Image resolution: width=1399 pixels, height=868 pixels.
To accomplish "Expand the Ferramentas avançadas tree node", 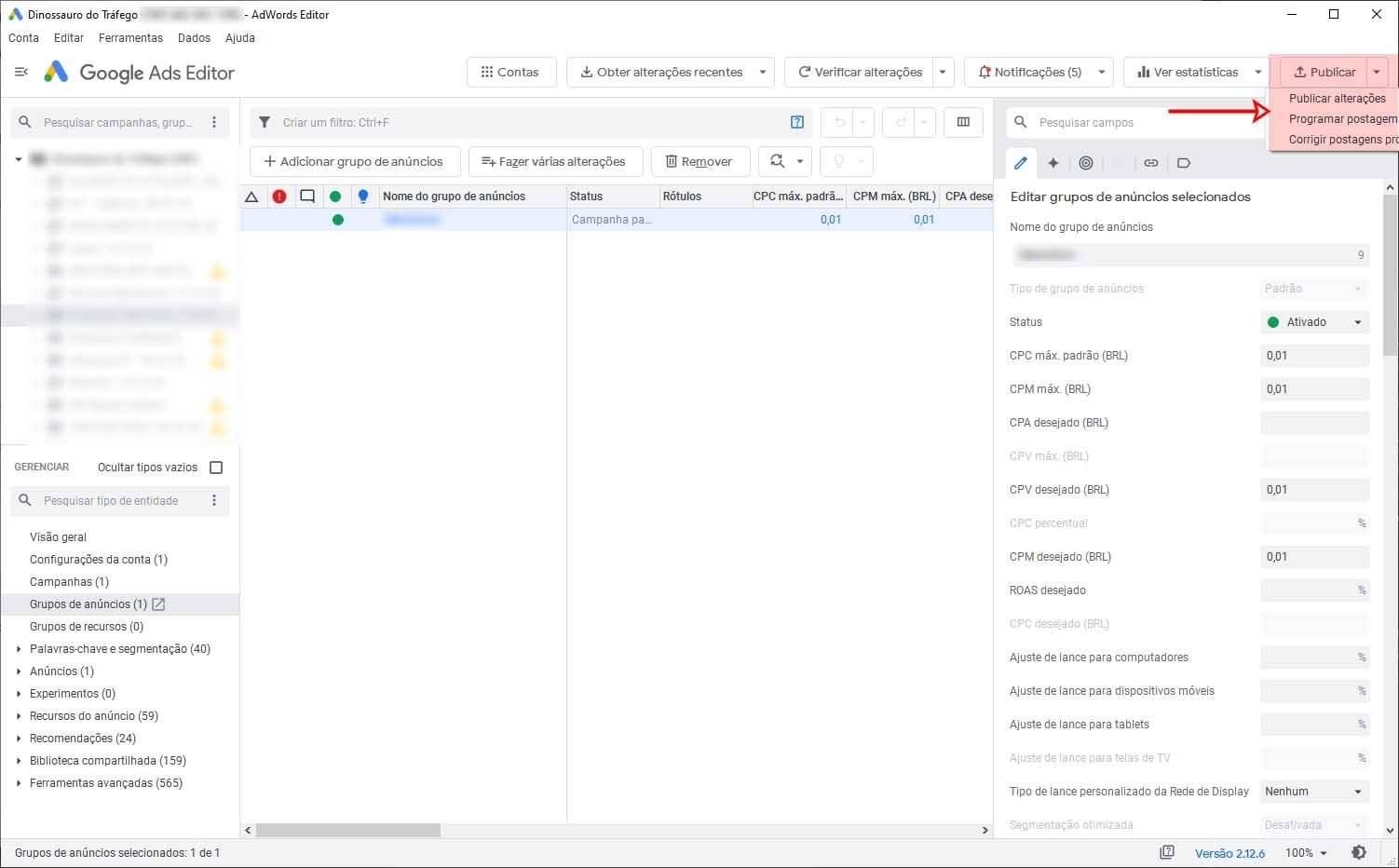I will click(x=19, y=783).
